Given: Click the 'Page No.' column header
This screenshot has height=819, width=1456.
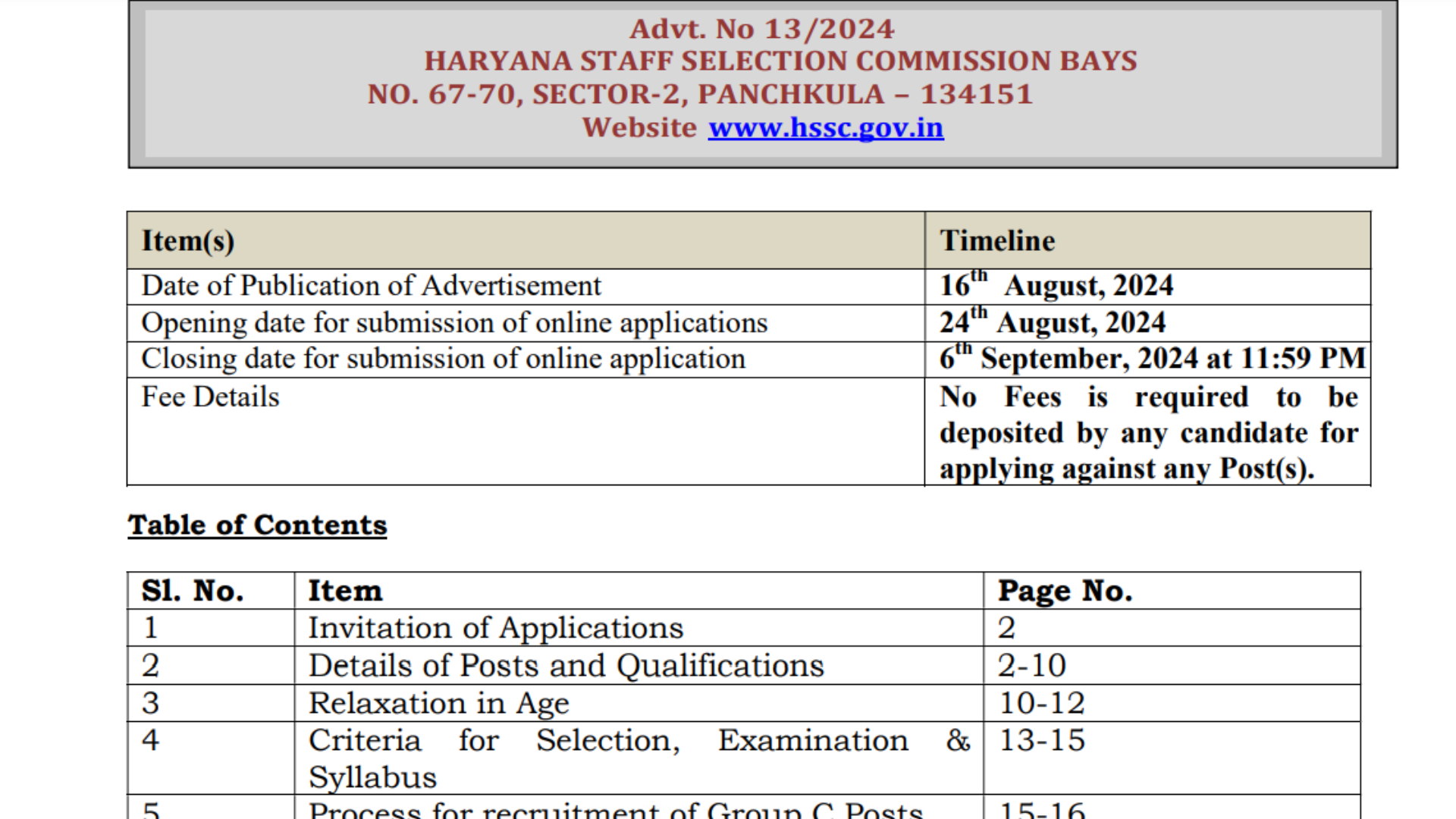Looking at the screenshot, I should tap(1065, 591).
